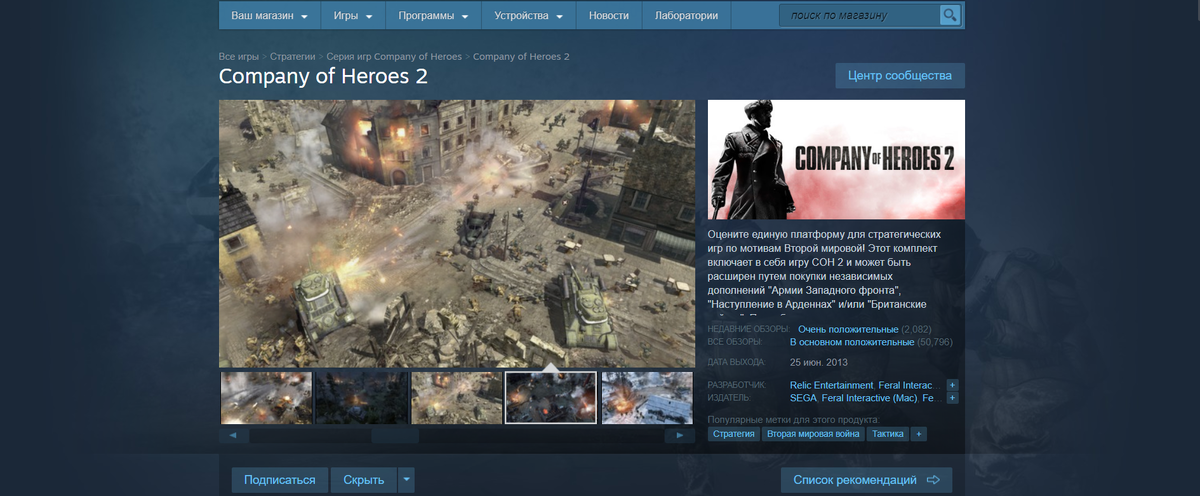Click the plus icon next to developers
Image resolution: width=1200 pixels, height=496 pixels.
[x=953, y=385]
